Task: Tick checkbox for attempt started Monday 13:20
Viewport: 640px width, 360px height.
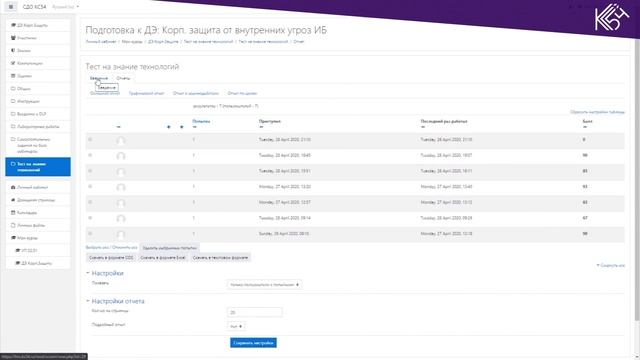Action: click(90, 187)
